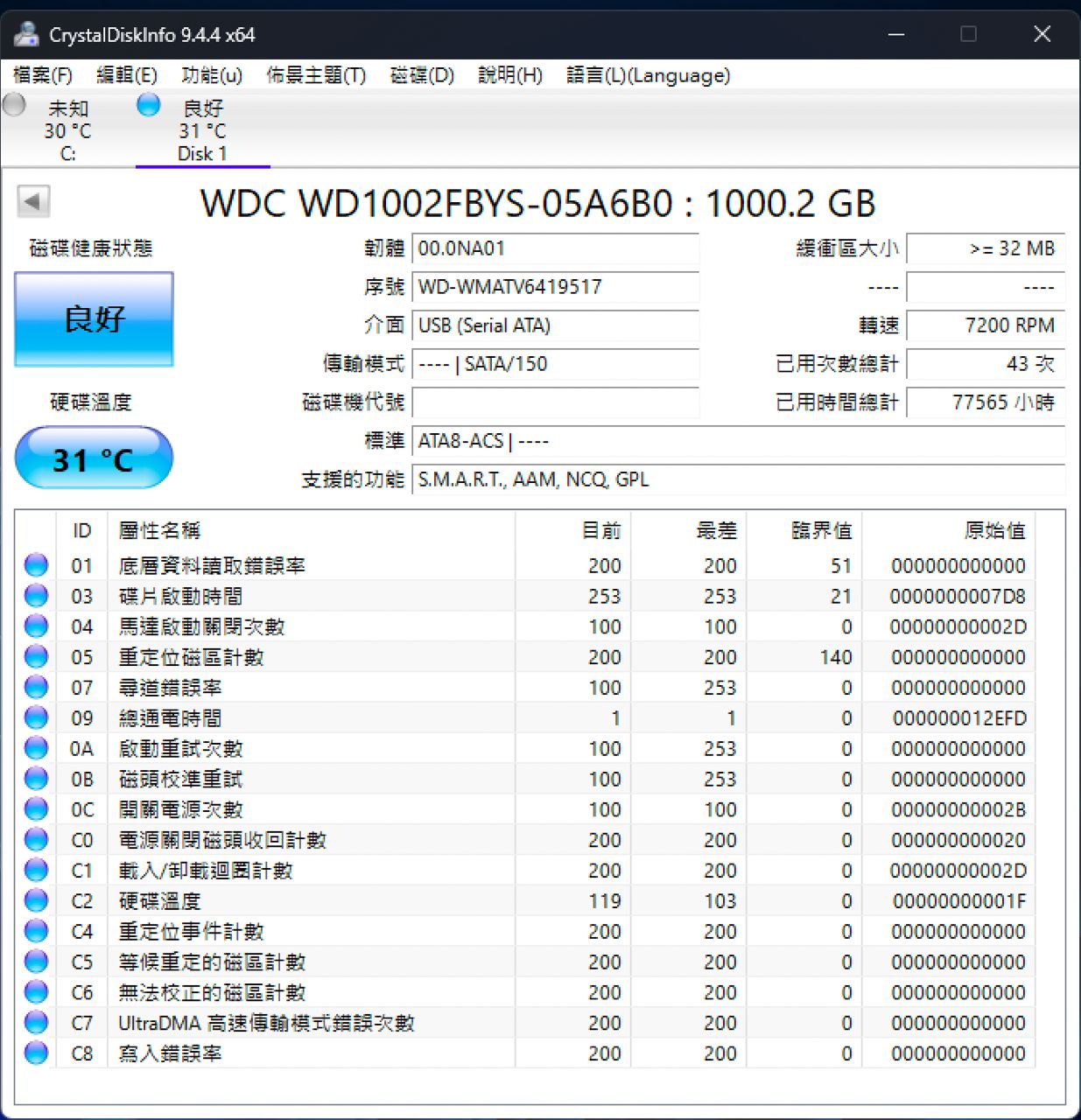
Task: Click status icon of attribute 03
Action: 36,596
